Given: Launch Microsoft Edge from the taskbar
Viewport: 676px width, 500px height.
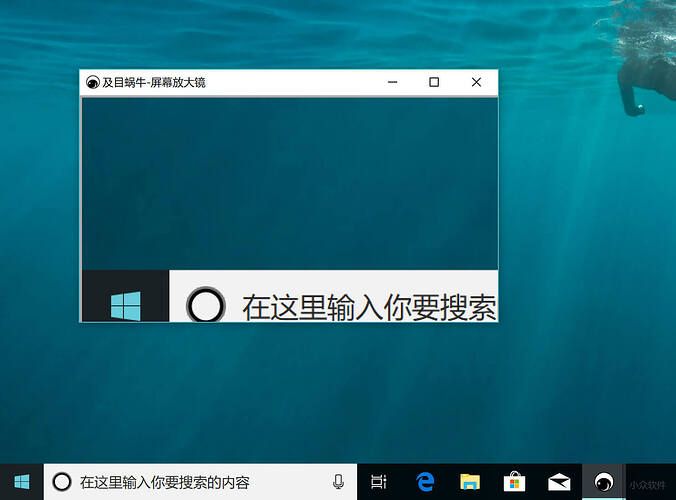Looking at the screenshot, I should [x=425, y=482].
